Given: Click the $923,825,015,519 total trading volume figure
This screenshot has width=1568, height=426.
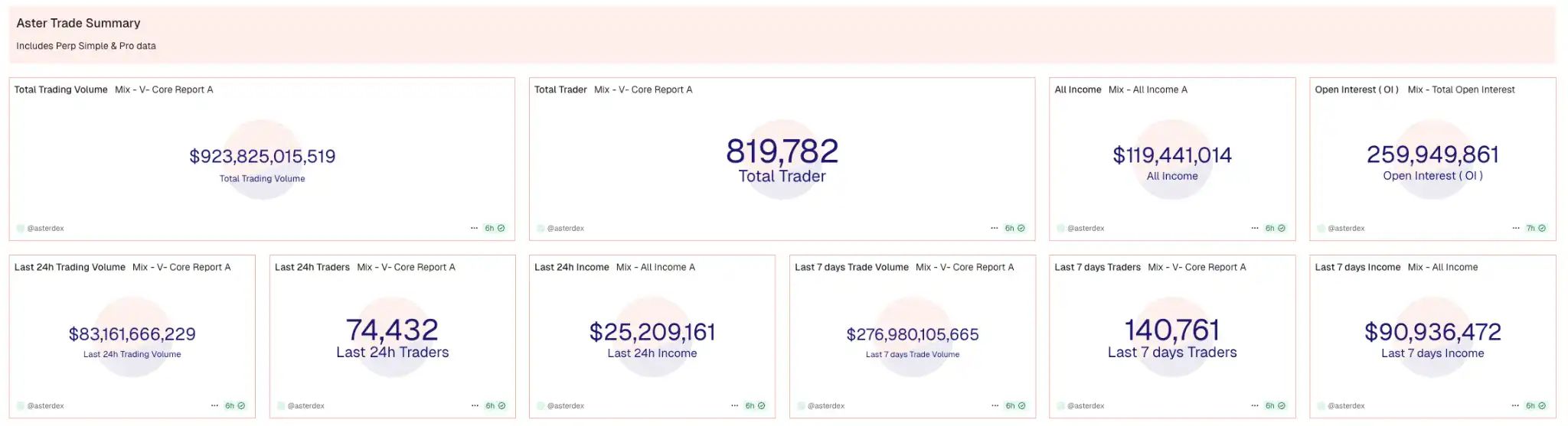Looking at the screenshot, I should pos(262,156).
